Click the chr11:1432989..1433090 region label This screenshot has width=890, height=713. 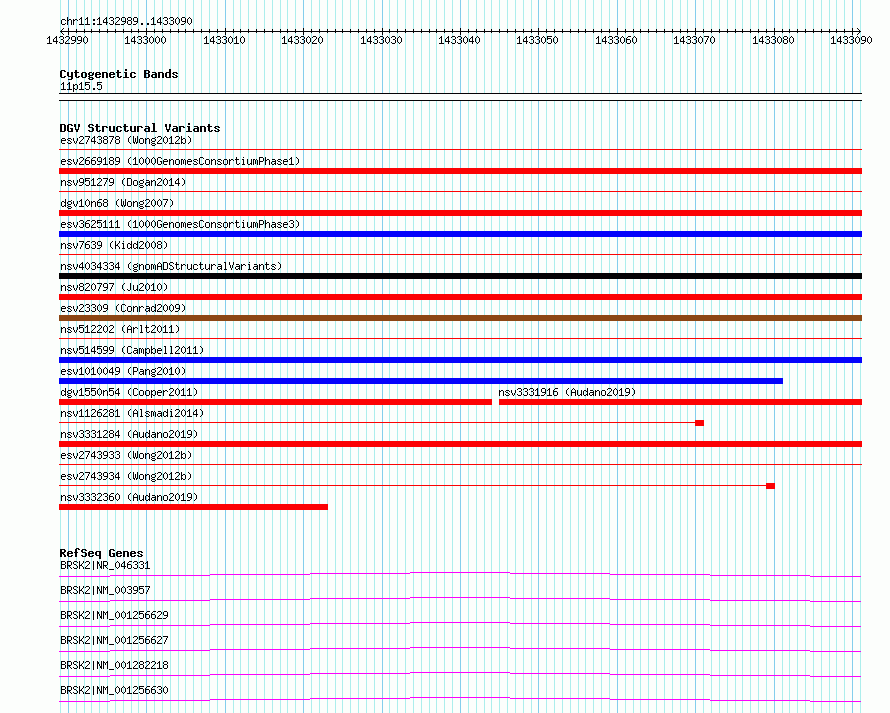click(126, 21)
